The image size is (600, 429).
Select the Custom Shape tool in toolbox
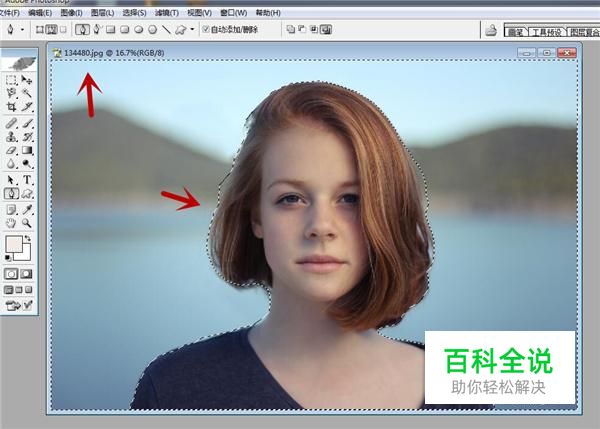coord(27,194)
